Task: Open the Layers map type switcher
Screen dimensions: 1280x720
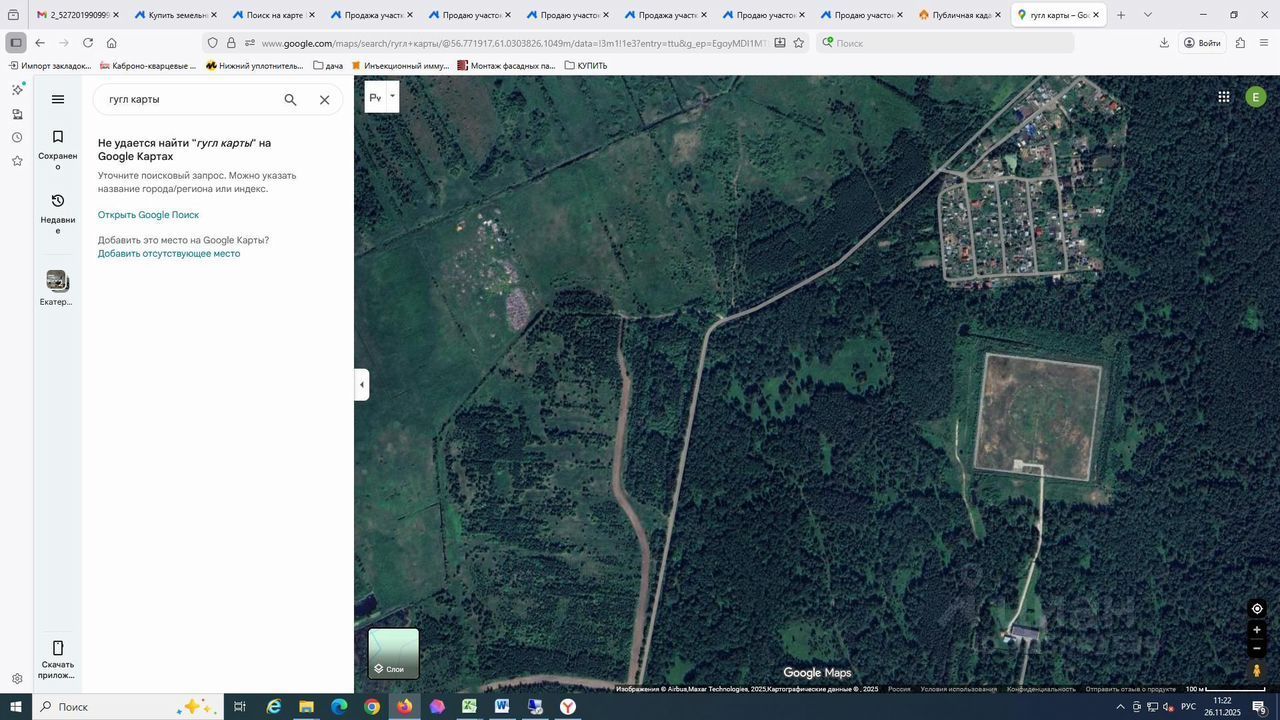Action: [394, 654]
